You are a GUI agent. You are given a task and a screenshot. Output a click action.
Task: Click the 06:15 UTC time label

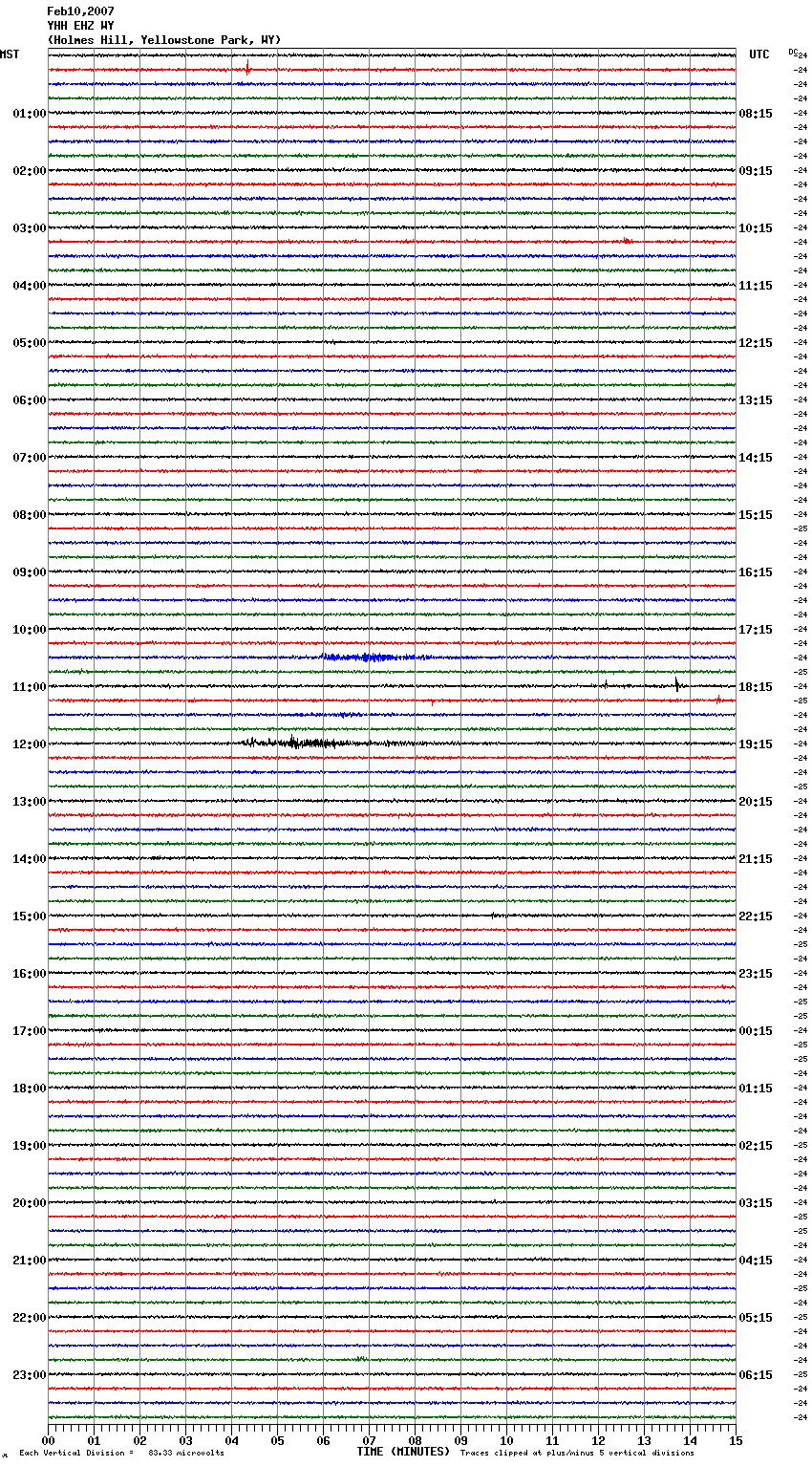[756, 1375]
